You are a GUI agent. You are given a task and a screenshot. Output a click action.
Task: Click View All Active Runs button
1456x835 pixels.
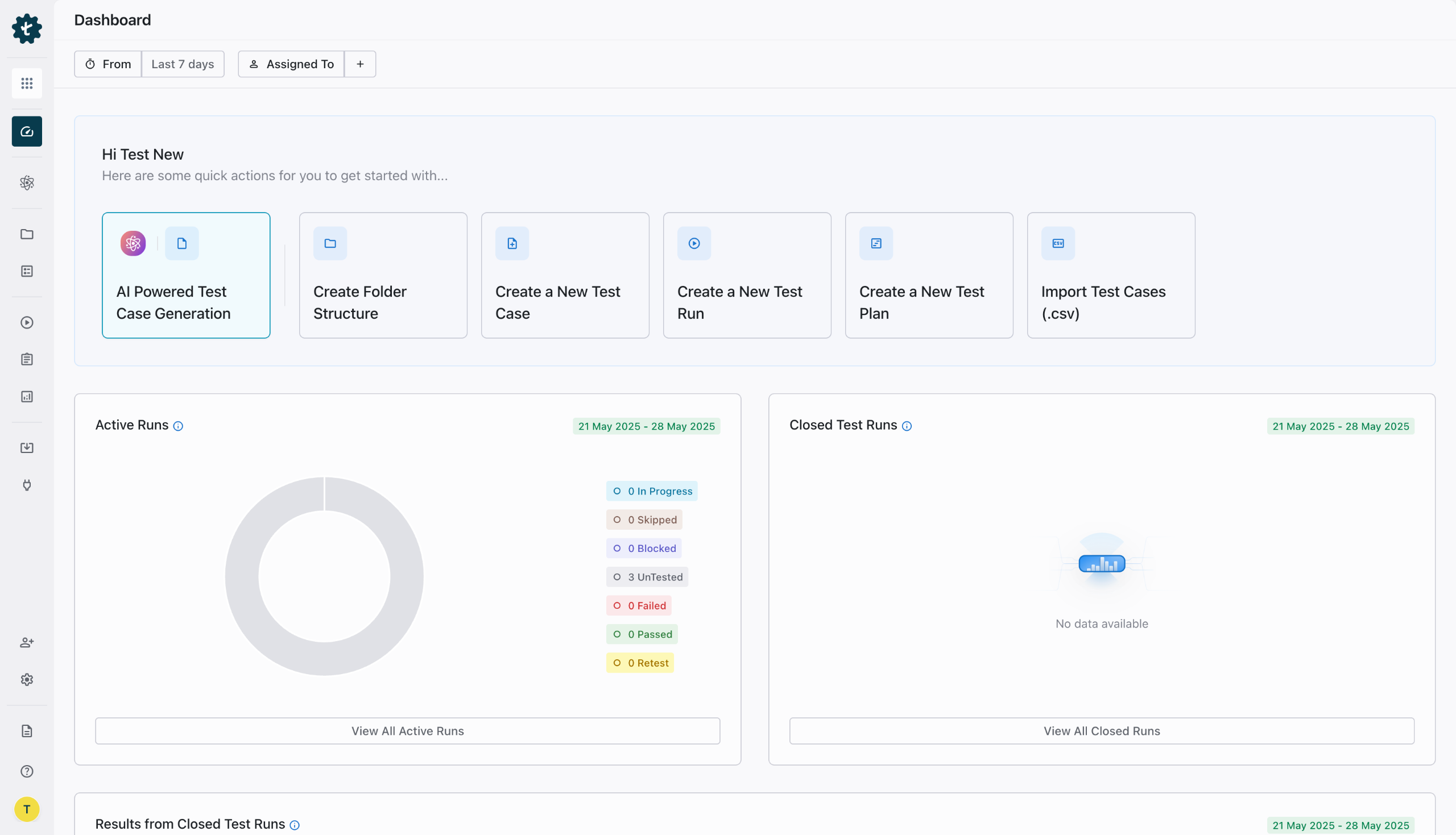[407, 730]
